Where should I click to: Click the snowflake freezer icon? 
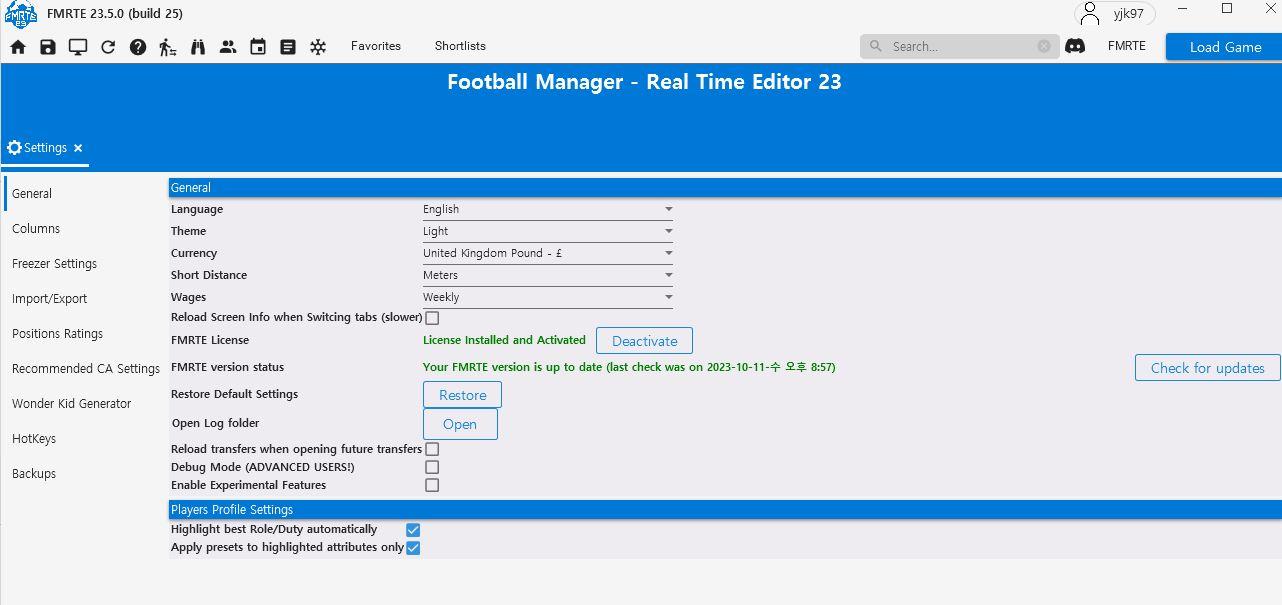coord(318,47)
